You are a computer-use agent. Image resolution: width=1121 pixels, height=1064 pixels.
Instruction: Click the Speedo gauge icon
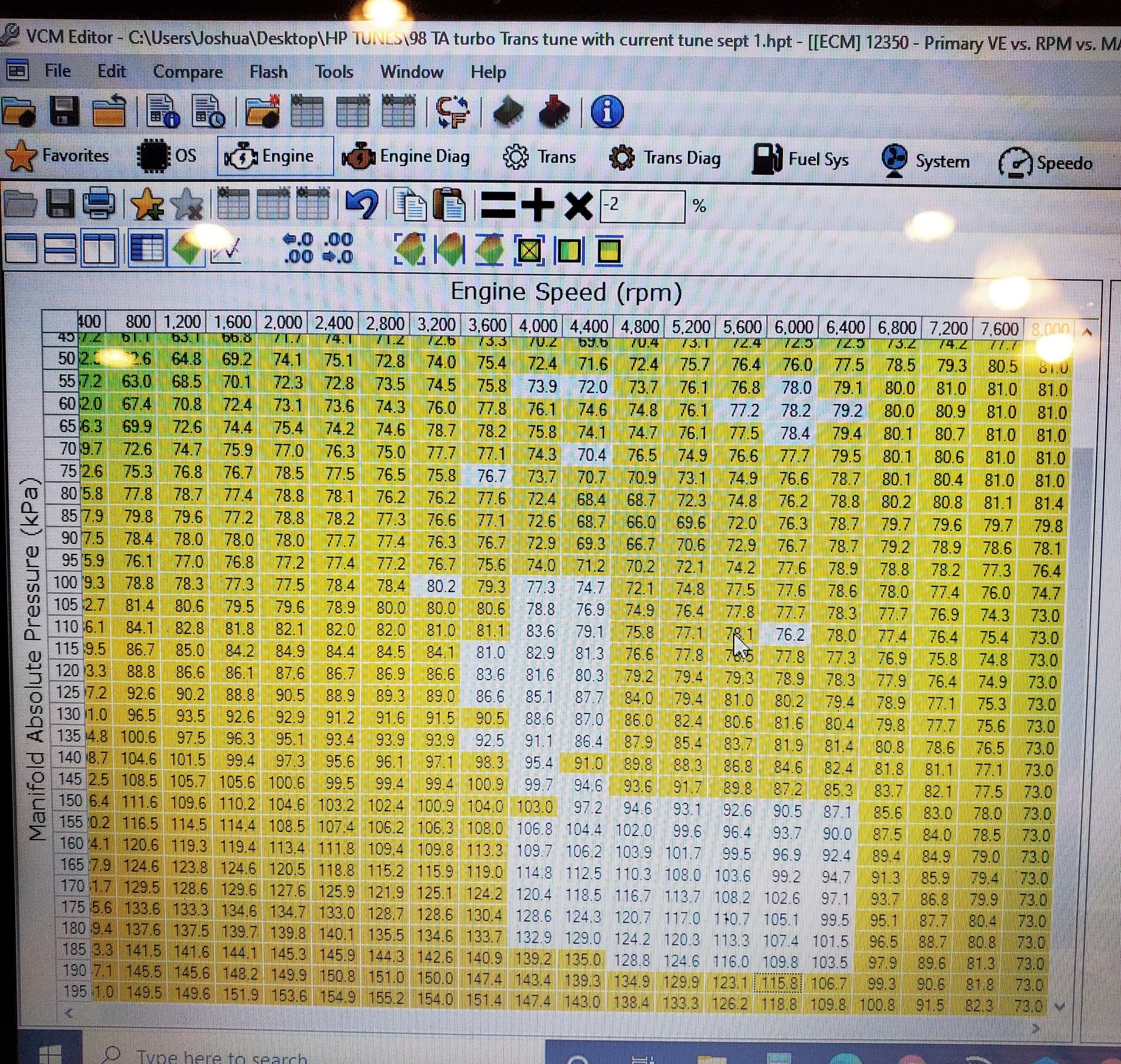[1015, 163]
